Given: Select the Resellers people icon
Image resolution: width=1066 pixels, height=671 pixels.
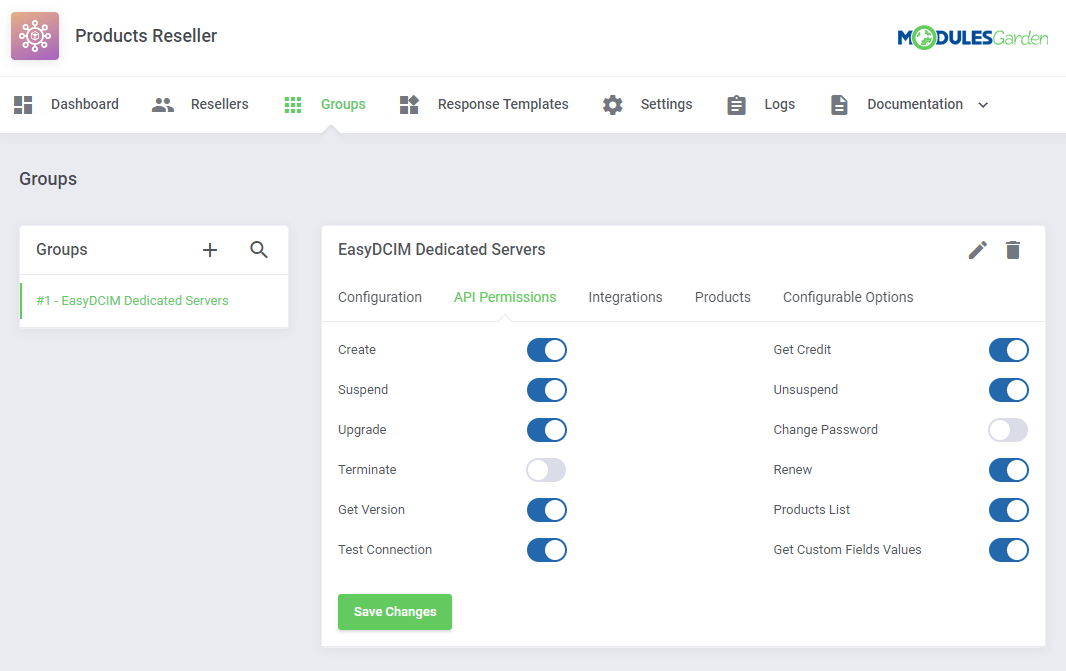Looking at the screenshot, I should click(x=162, y=104).
